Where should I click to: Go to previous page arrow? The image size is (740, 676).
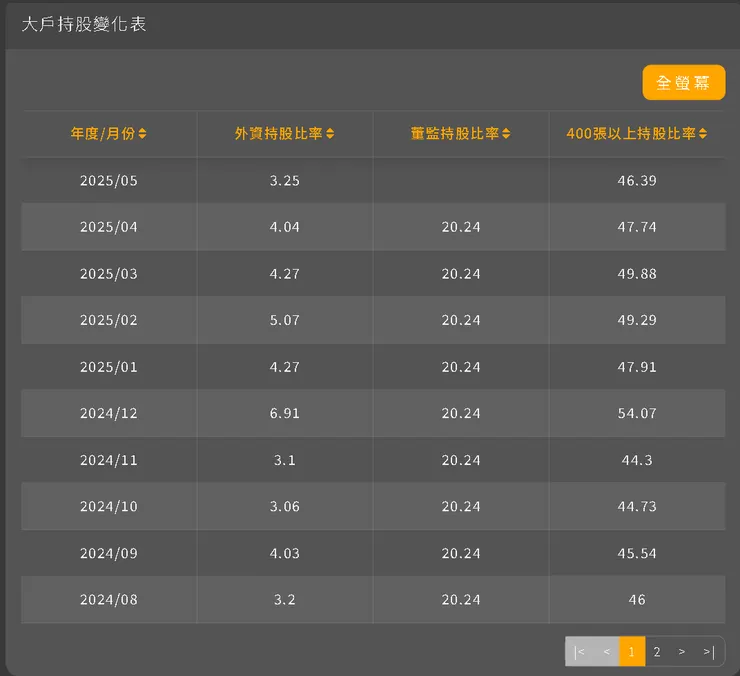coord(606,652)
